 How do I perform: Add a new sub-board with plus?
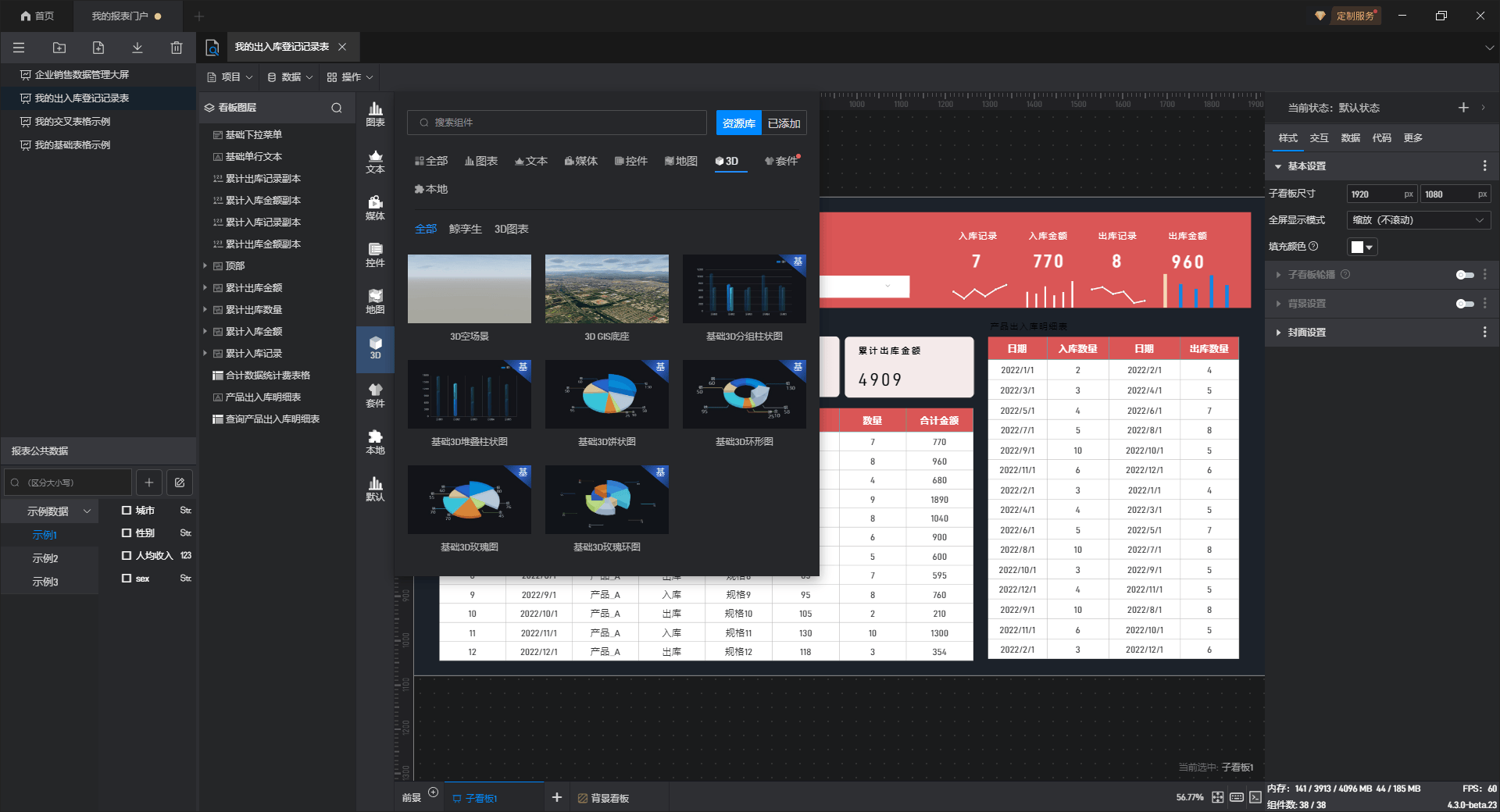557,797
